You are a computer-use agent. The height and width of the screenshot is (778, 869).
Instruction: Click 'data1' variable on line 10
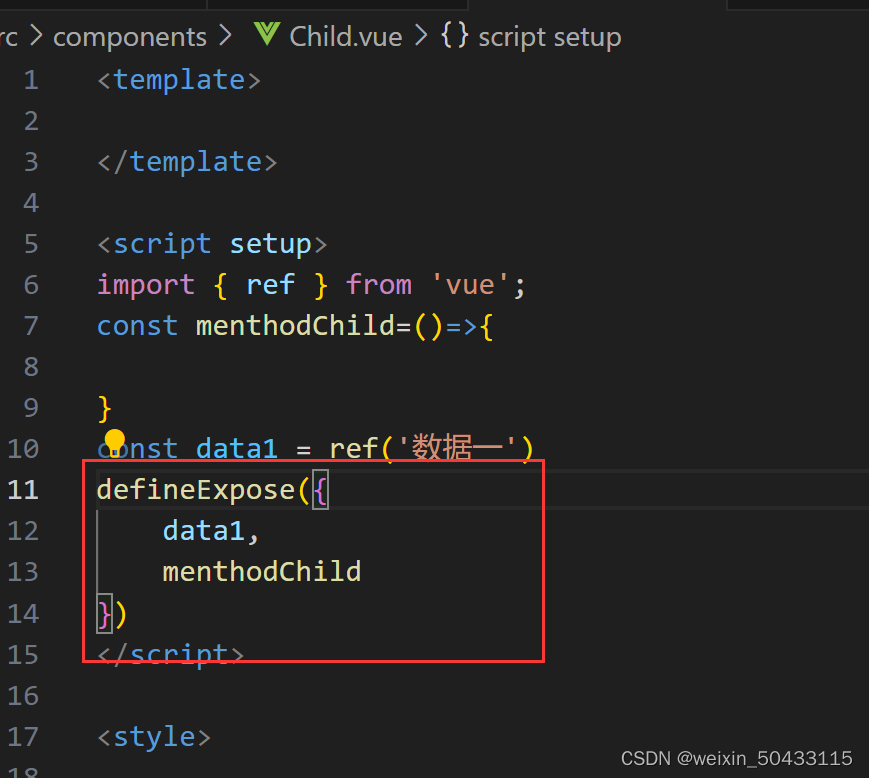(237, 449)
